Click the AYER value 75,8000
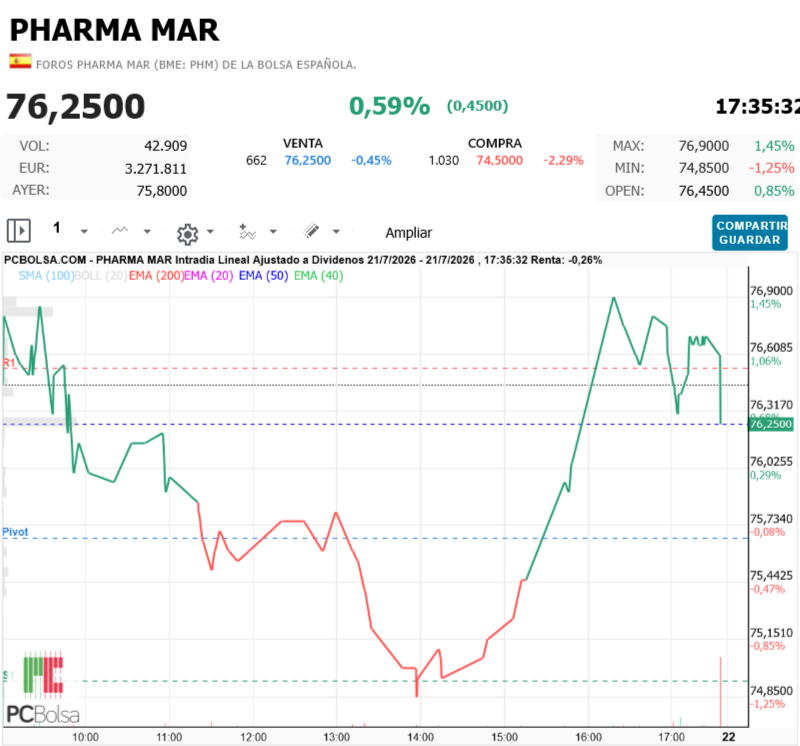Viewport: 800px width, 746px height. pos(162,191)
